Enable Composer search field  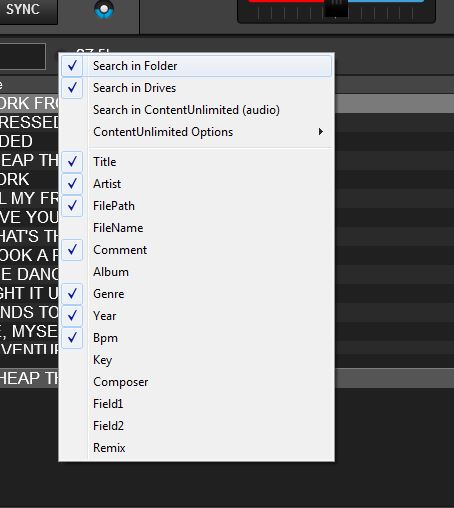[x=197, y=382]
